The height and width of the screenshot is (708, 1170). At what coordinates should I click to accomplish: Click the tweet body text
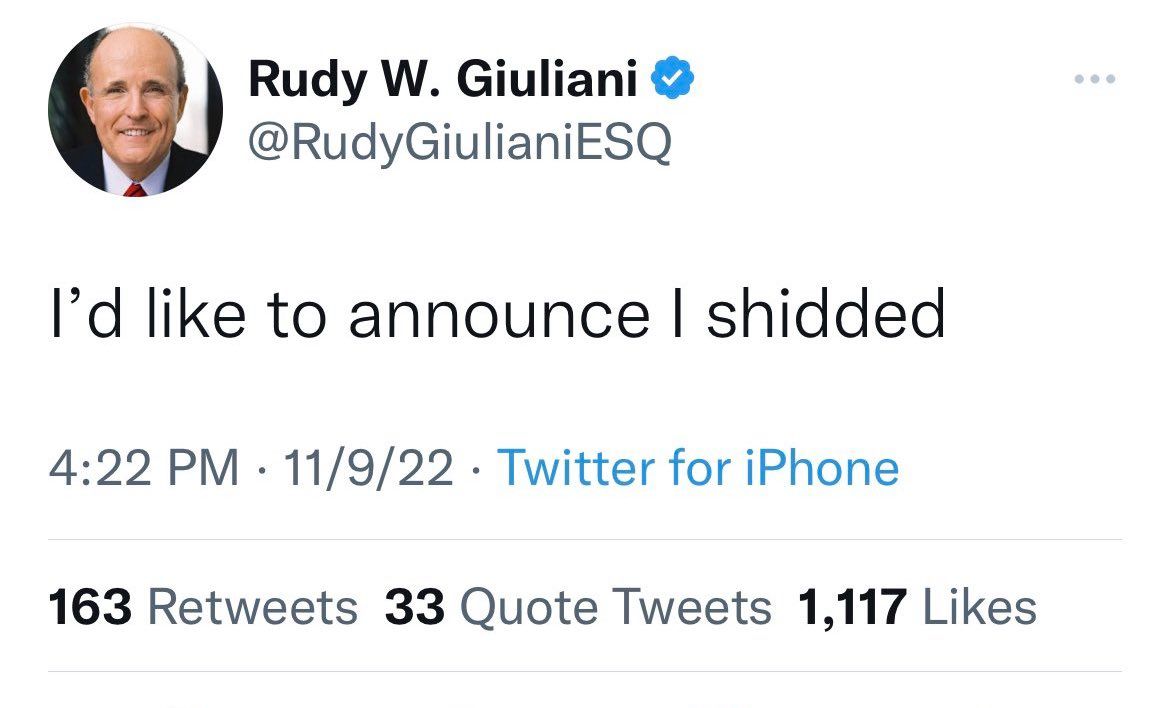497,313
